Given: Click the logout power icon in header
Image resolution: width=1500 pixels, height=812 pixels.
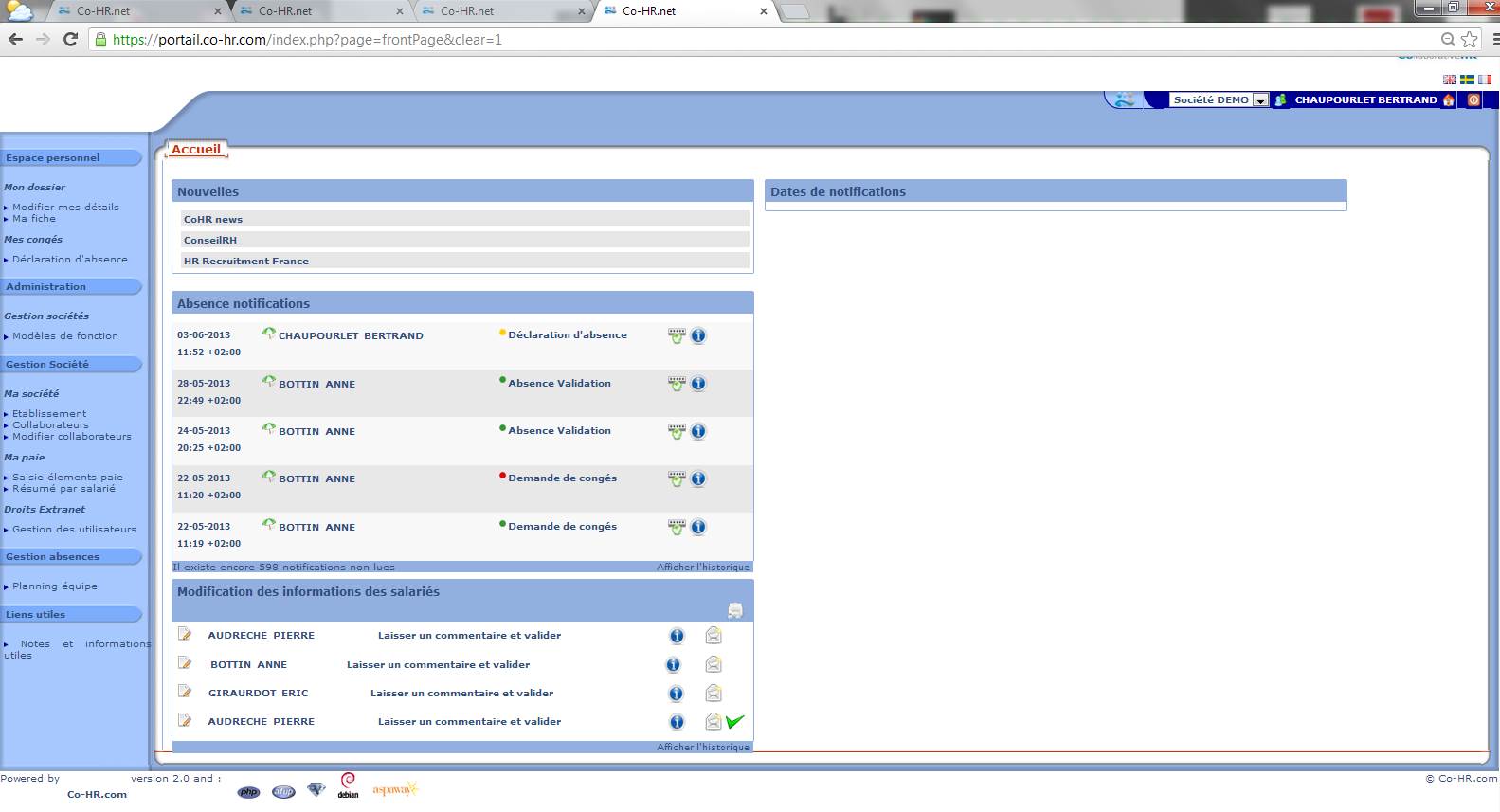Looking at the screenshot, I should tap(1473, 99).
